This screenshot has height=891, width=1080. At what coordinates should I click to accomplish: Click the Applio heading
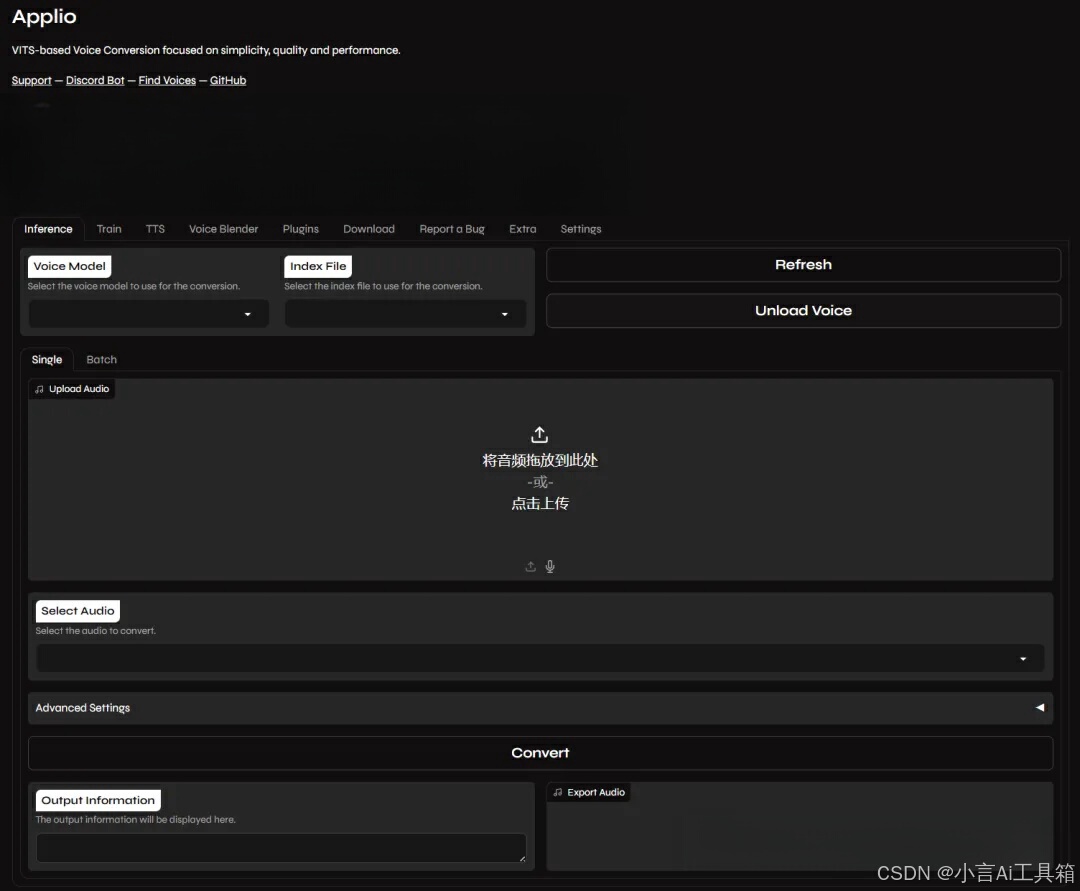[x=44, y=17]
